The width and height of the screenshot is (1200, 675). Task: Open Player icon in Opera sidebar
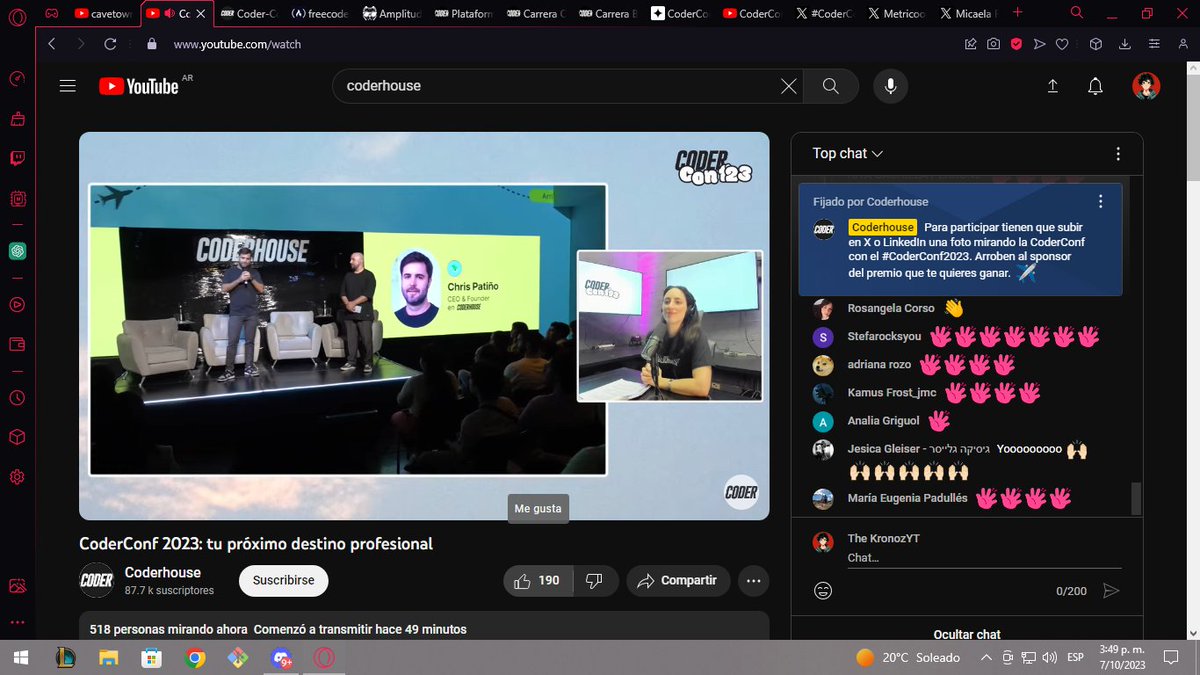tap(17, 304)
